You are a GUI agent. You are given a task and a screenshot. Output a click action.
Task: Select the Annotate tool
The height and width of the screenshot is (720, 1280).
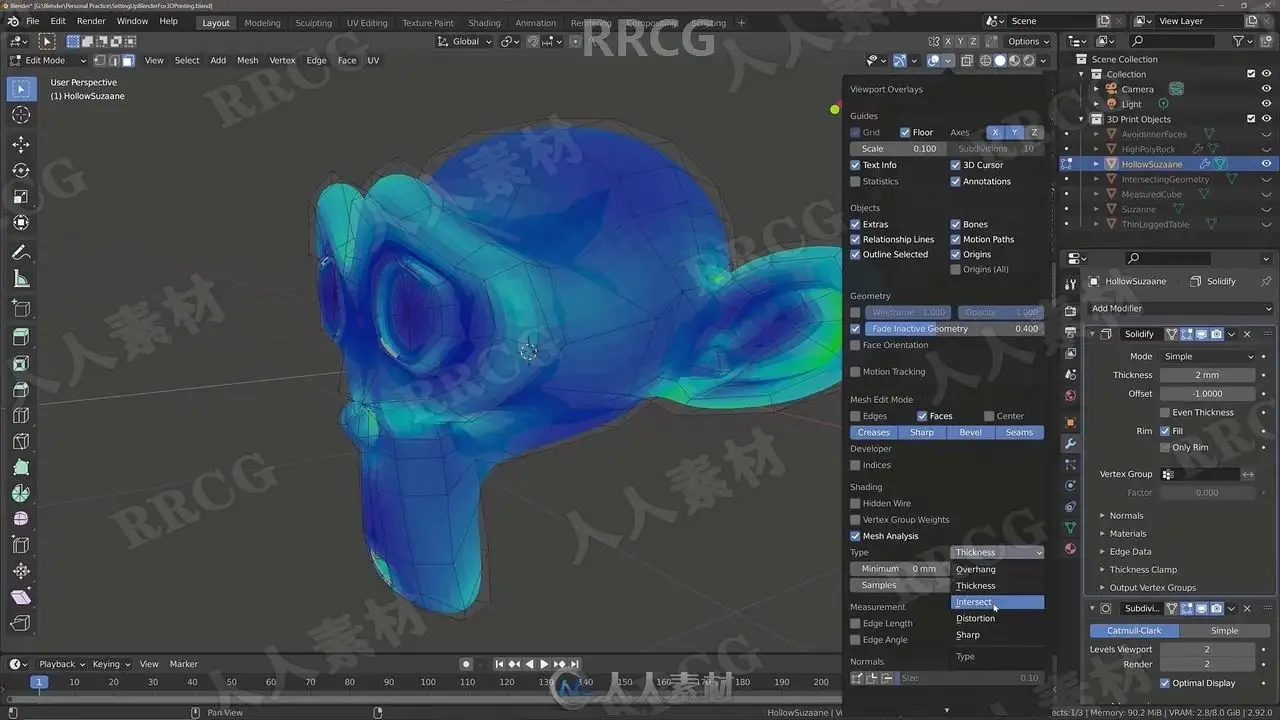[21, 253]
